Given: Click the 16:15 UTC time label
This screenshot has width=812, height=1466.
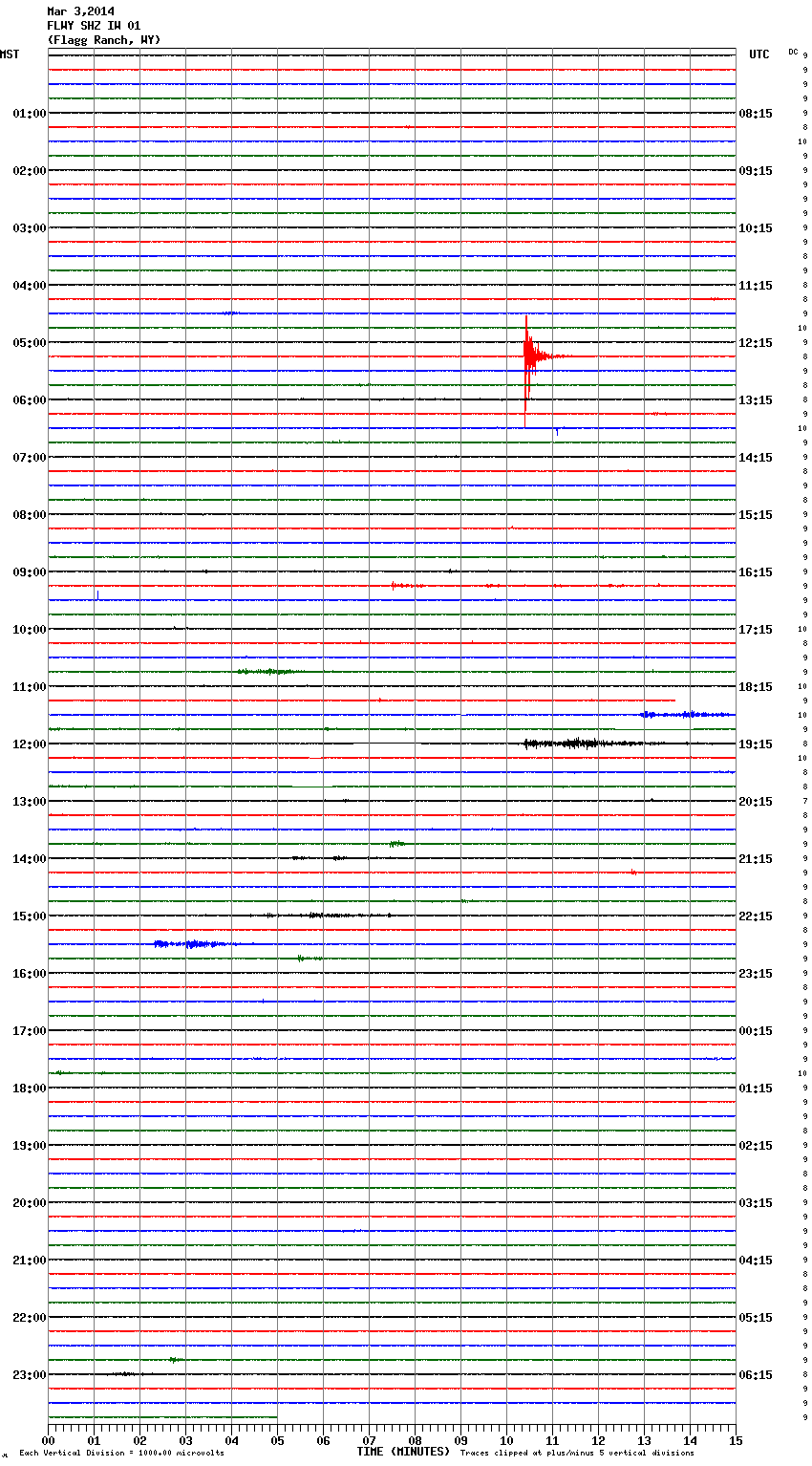Looking at the screenshot, I should [756, 572].
